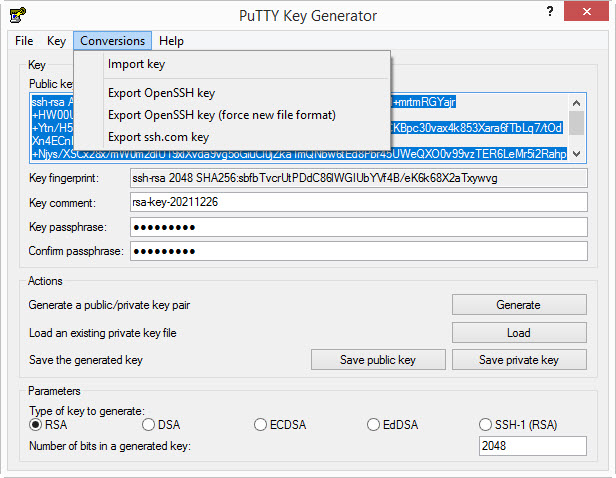Focus the Key passphrase field
616x478 pixels.
point(359,227)
